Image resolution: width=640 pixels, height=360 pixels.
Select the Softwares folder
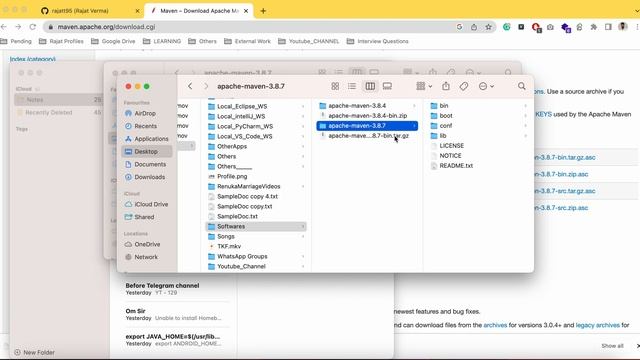point(256,226)
